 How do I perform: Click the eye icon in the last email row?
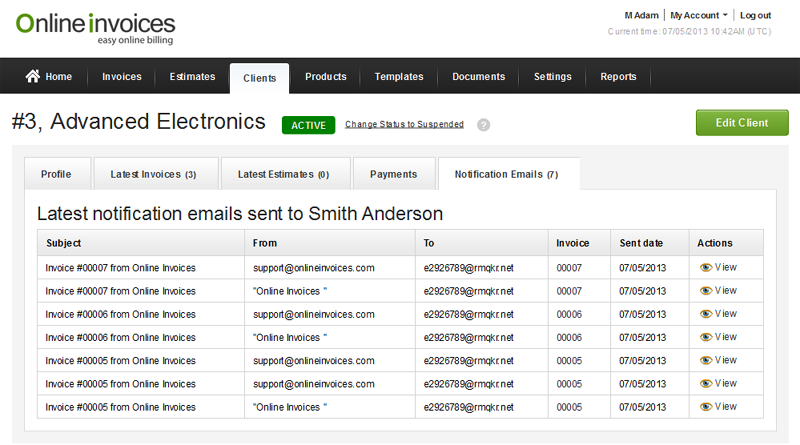point(706,407)
